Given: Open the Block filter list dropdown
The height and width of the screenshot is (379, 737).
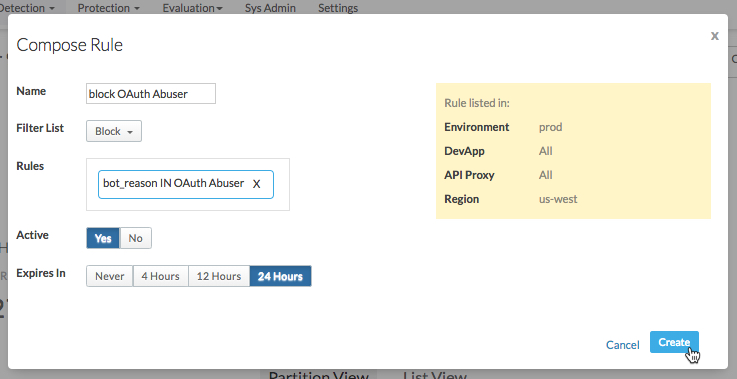Looking at the screenshot, I should click(114, 131).
